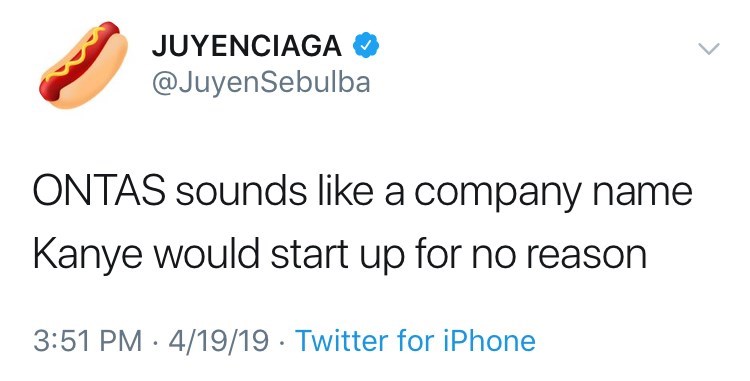Click the yellow mustard on the hot dog avatar
750x381 pixels.
point(75,56)
